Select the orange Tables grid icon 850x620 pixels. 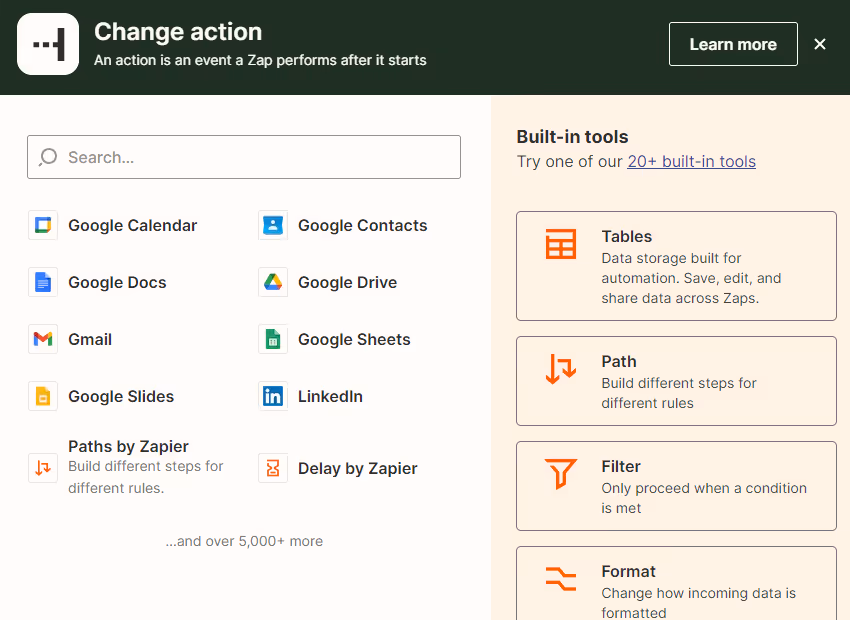[561, 243]
